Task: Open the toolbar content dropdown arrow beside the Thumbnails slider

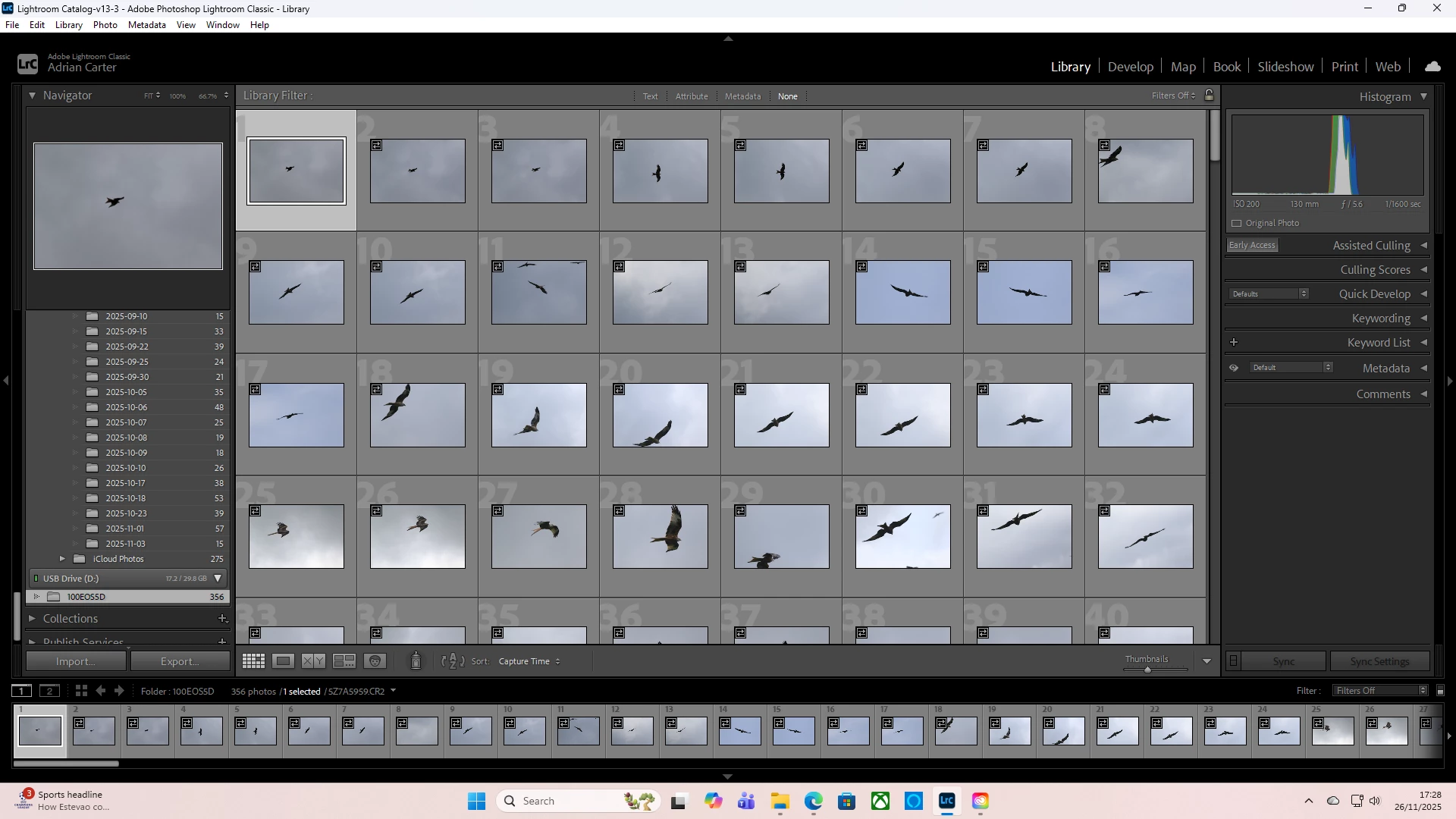Action: [1207, 661]
